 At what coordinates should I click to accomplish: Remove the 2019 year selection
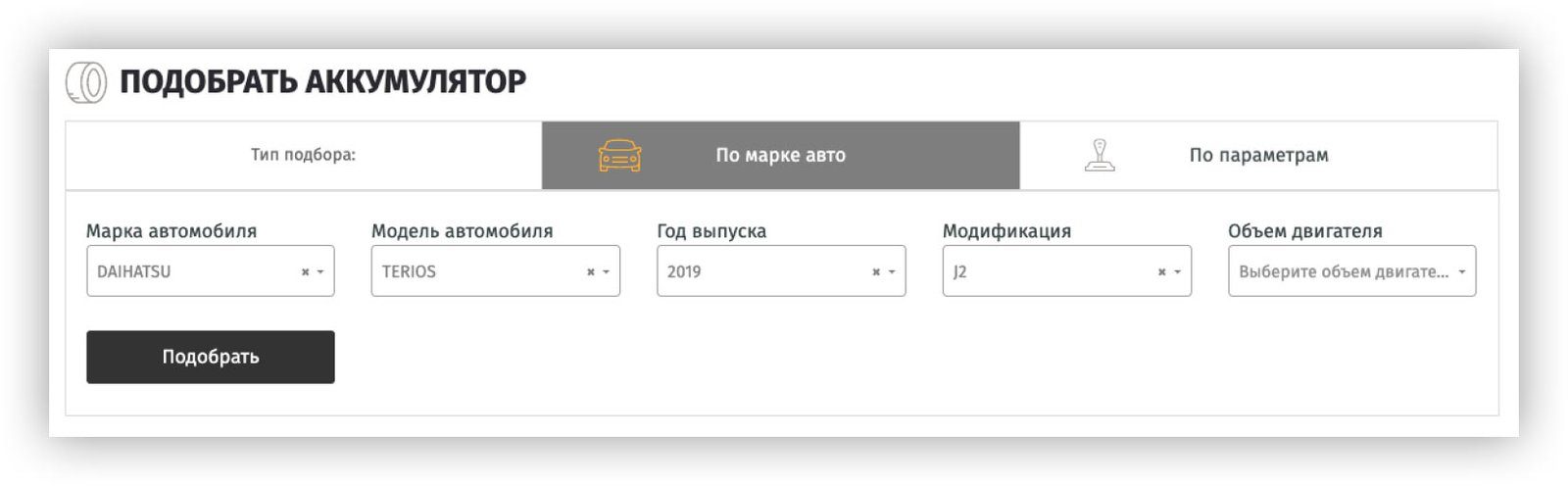tap(876, 272)
